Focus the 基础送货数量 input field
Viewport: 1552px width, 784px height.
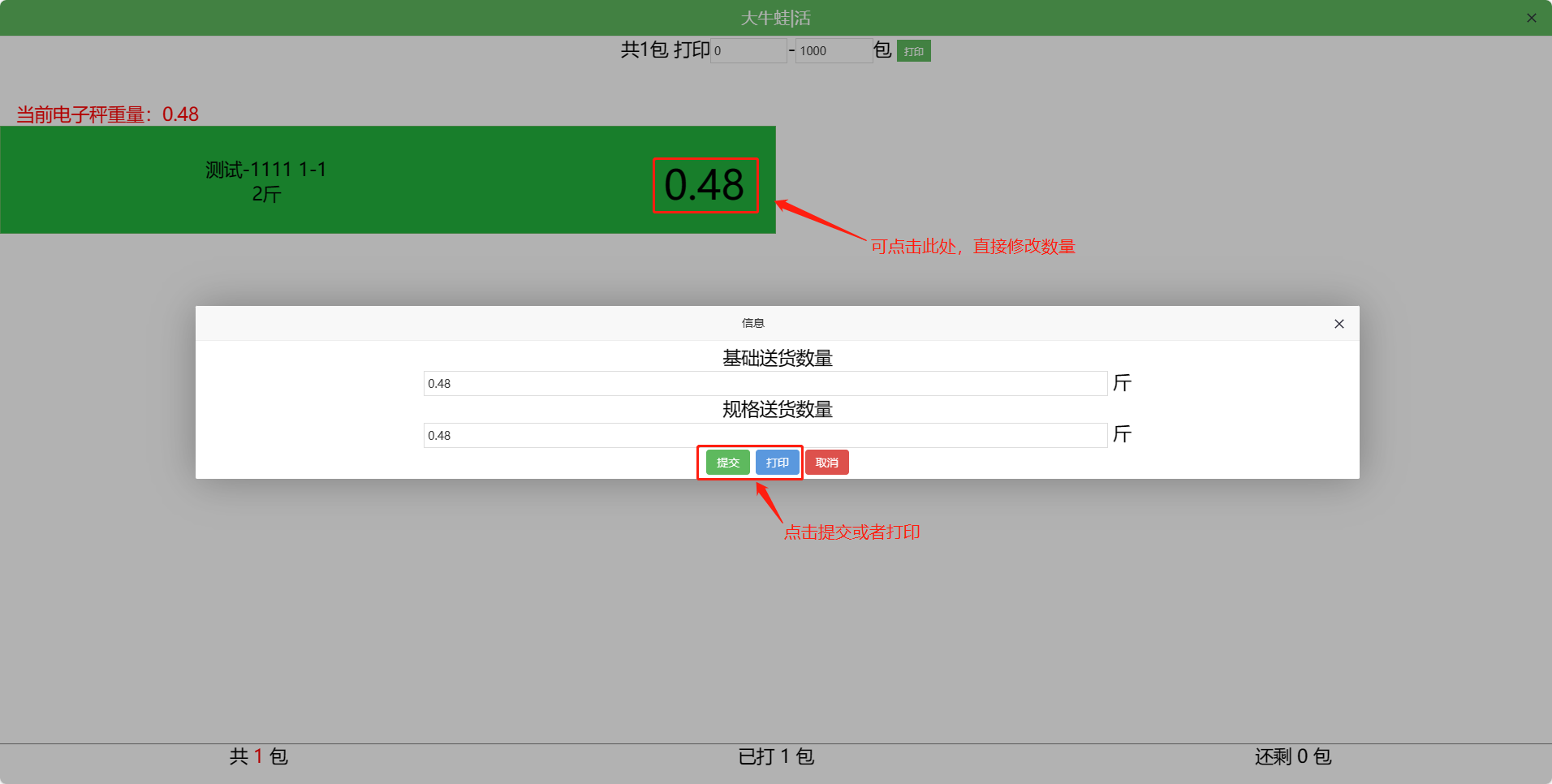[765, 384]
